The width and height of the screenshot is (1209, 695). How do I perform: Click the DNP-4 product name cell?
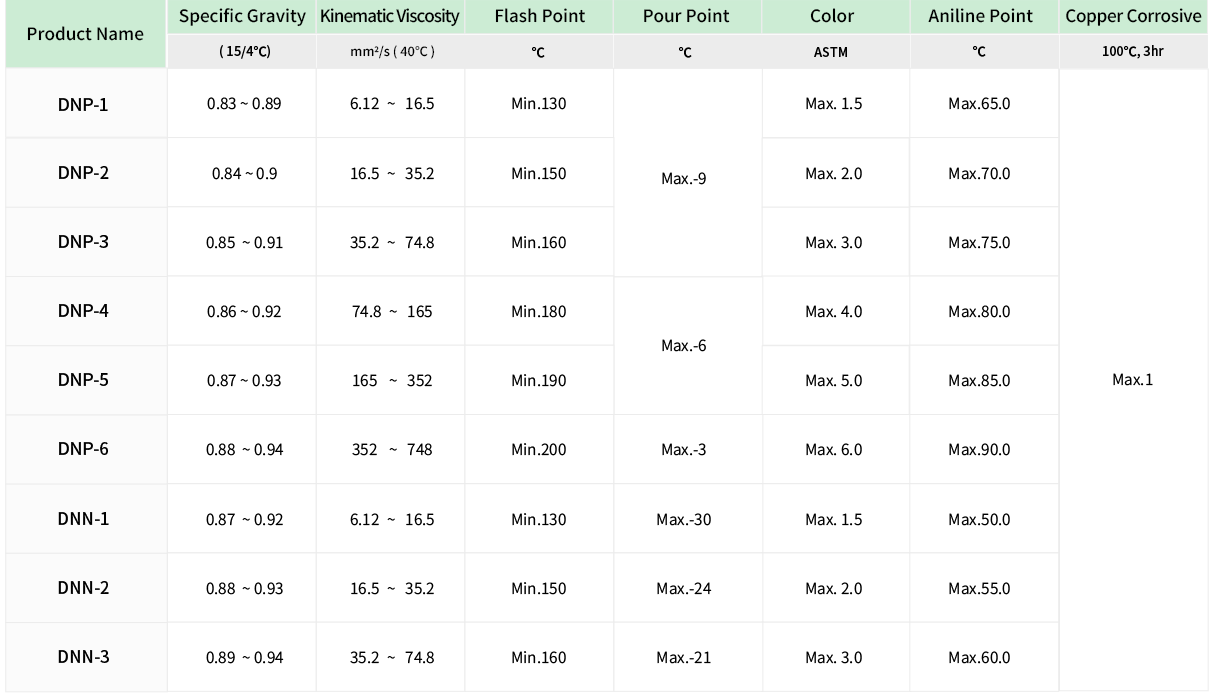pyautogui.click(x=84, y=311)
